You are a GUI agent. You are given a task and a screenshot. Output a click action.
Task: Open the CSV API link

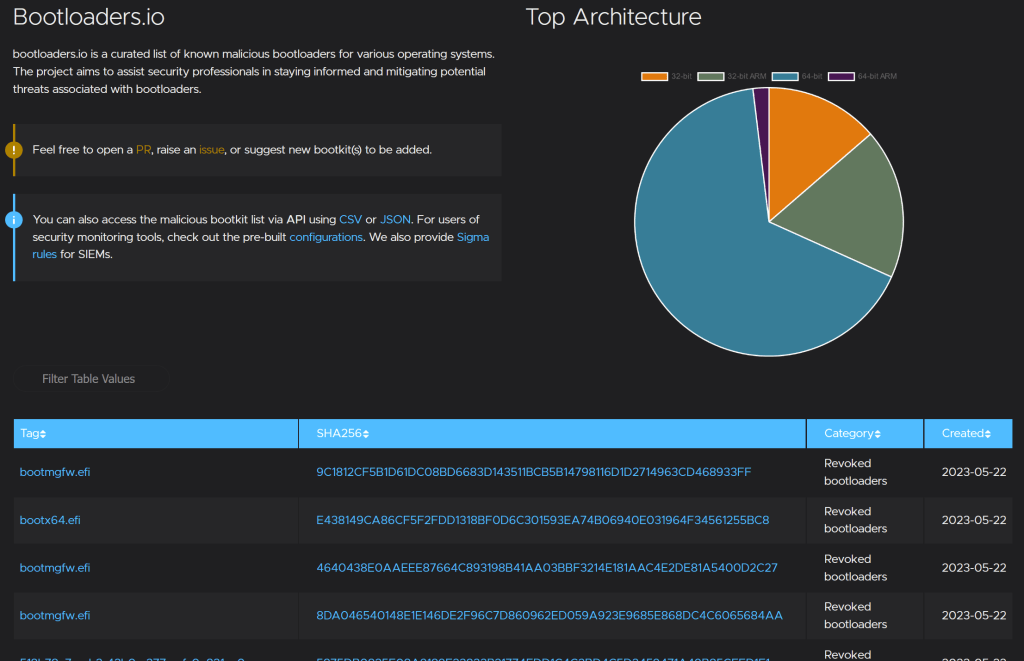click(350, 219)
